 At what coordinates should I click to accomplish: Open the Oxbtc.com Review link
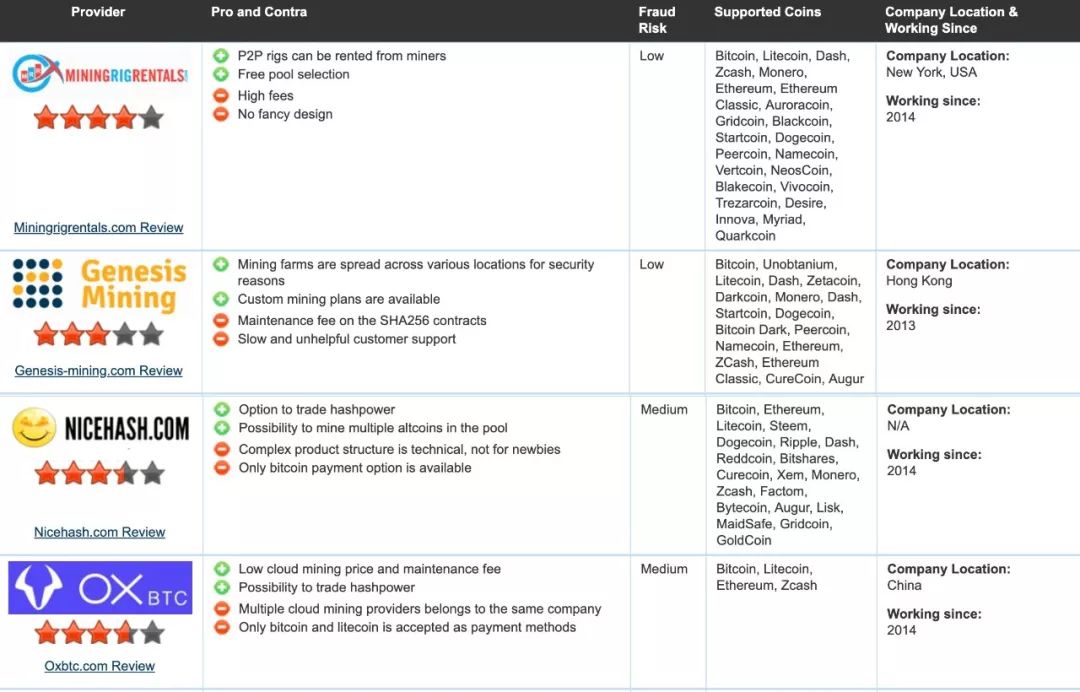[x=100, y=667]
